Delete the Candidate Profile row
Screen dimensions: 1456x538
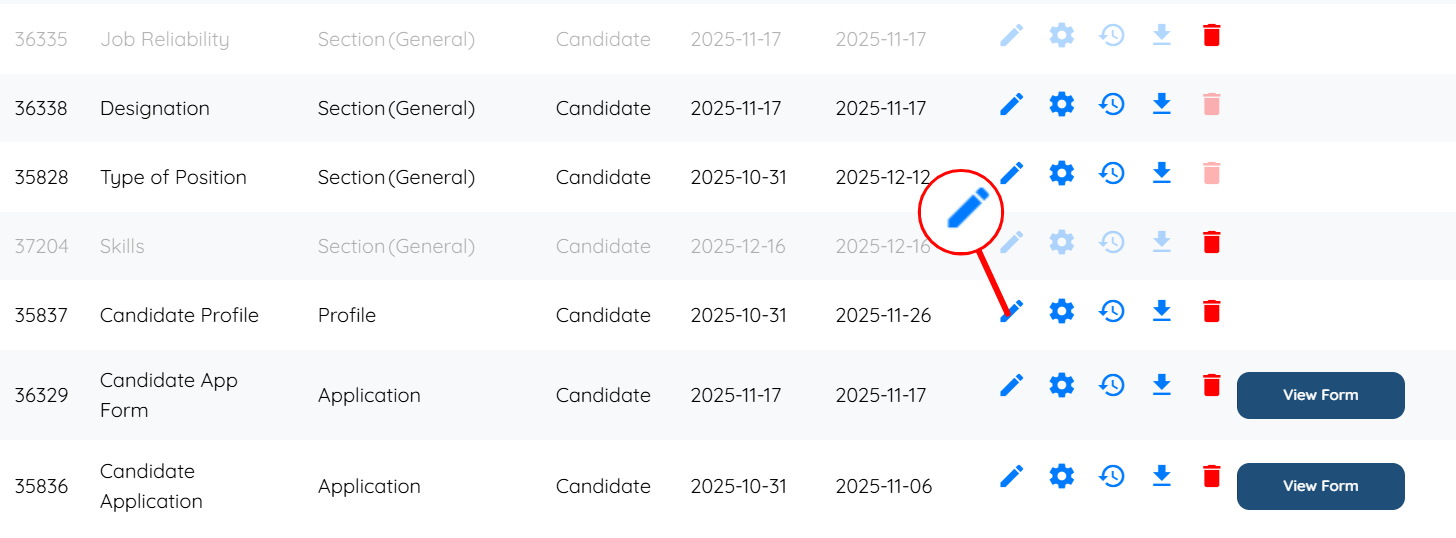coord(1211,311)
